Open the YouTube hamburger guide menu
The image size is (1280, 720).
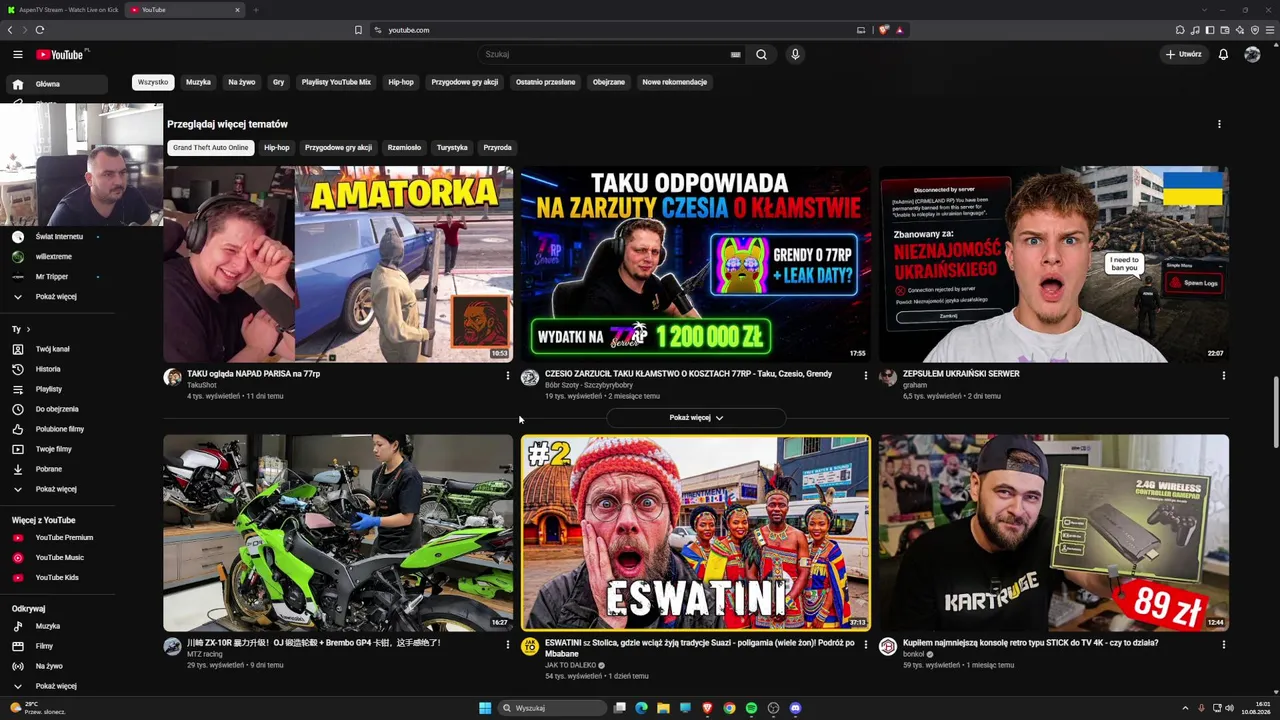click(18, 54)
